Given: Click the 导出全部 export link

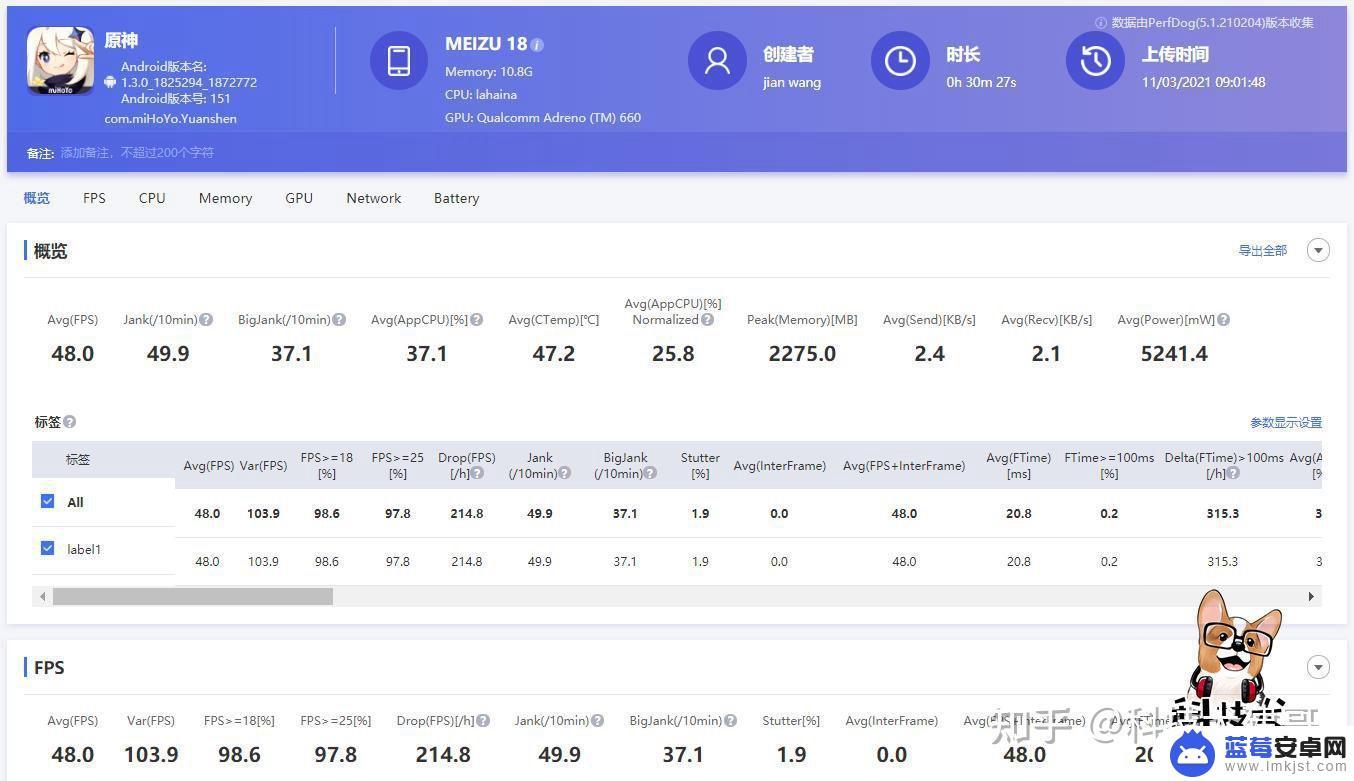Looking at the screenshot, I should pos(1263,251).
